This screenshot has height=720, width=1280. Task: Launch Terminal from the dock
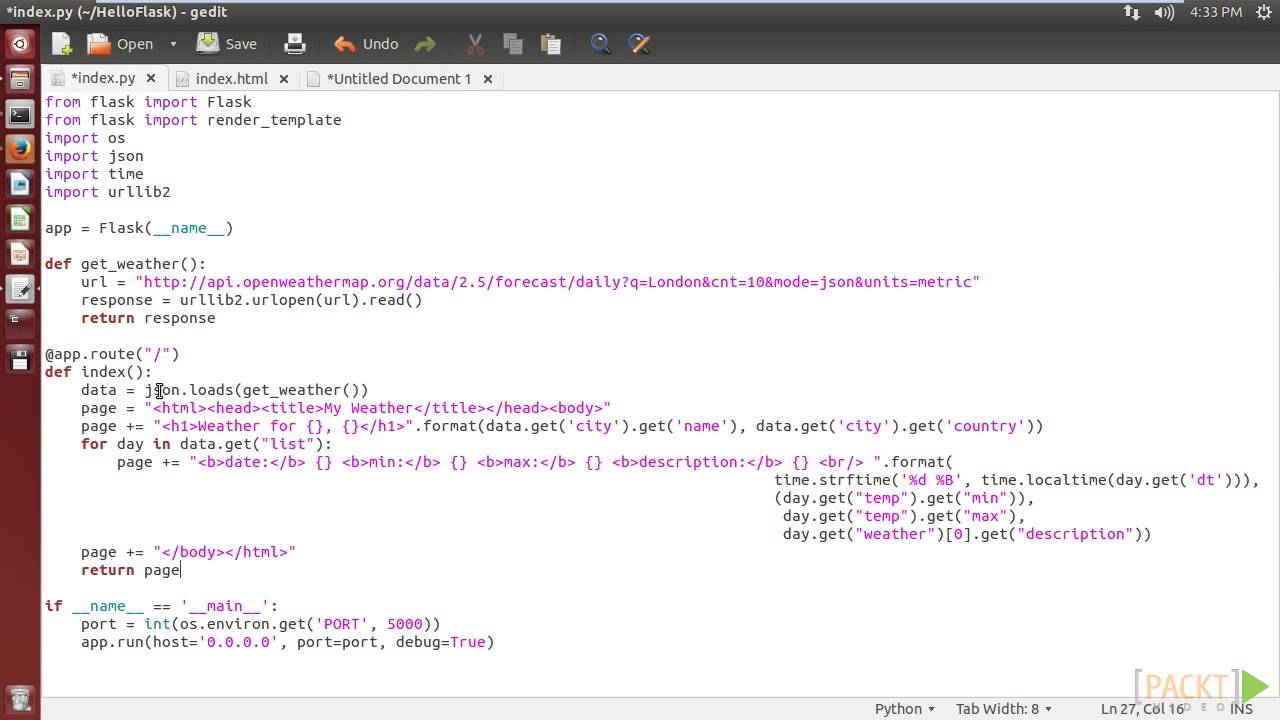click(19, 115)
